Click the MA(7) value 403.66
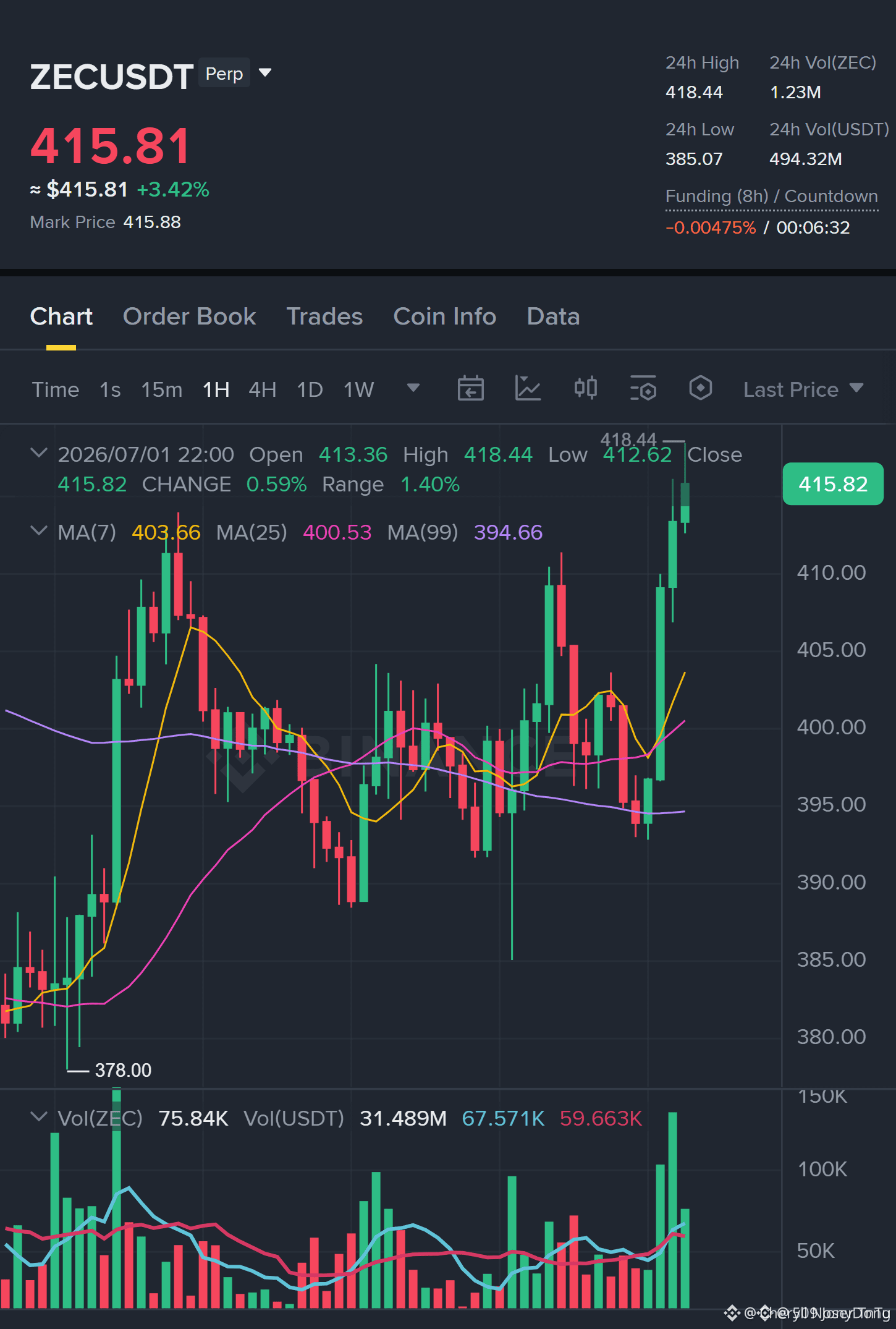 [x=166, y=532]
